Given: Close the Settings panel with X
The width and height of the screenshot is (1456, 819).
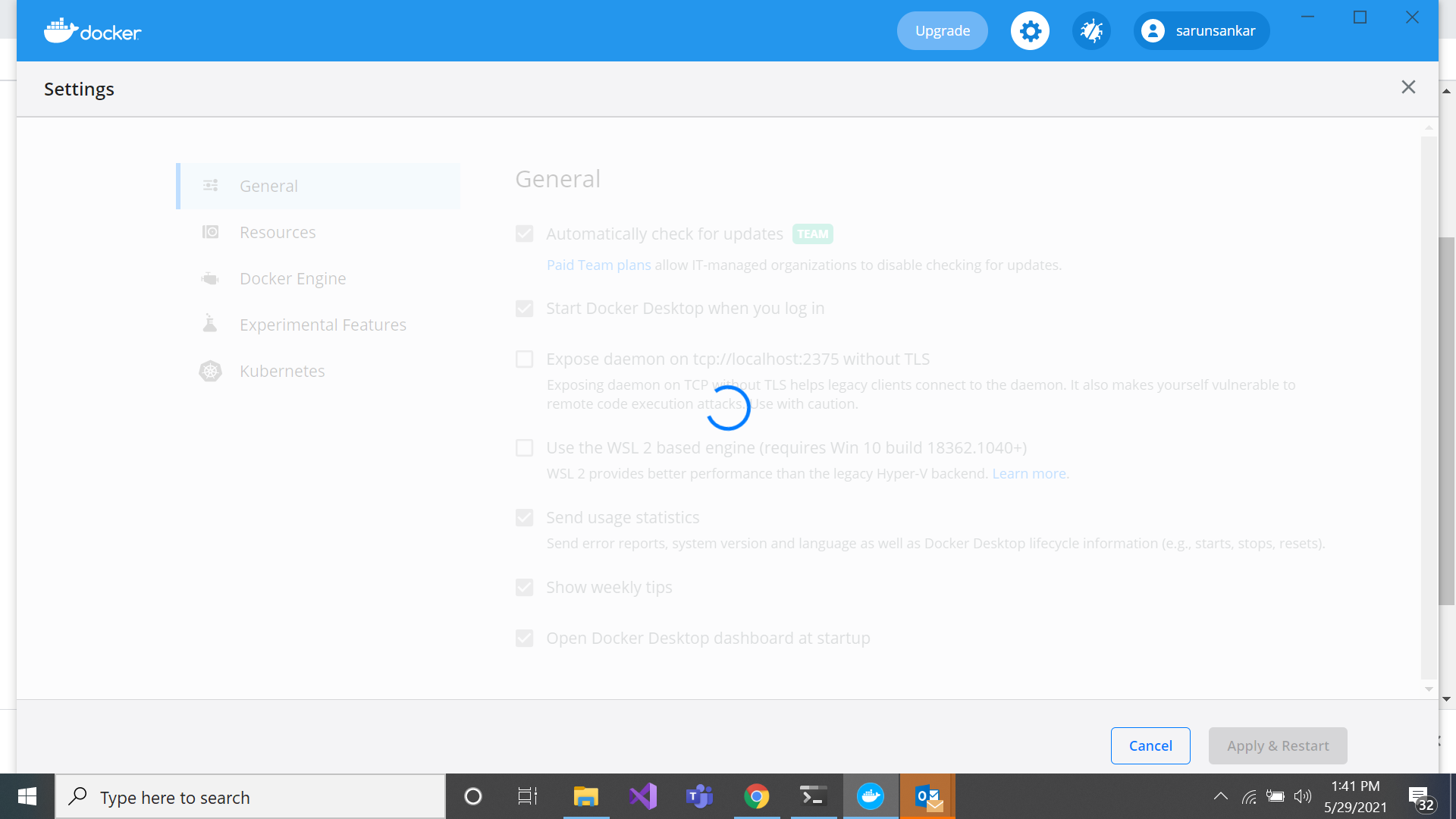Looking at the screenshot, I should 1408,87.
